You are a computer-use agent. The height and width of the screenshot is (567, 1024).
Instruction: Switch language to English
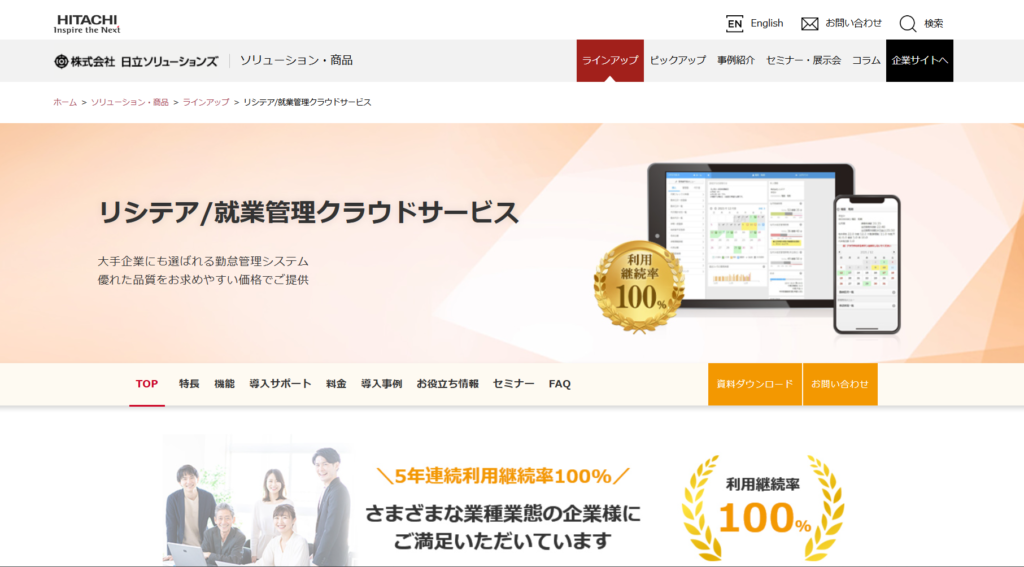pyautogui.click(x=767, y=23)
